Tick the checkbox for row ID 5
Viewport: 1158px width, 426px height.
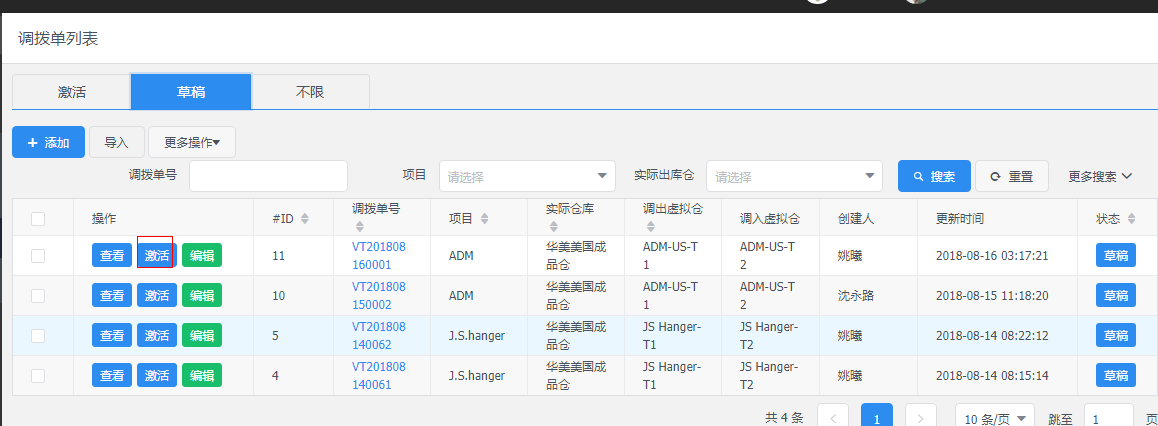pos(38,336)
